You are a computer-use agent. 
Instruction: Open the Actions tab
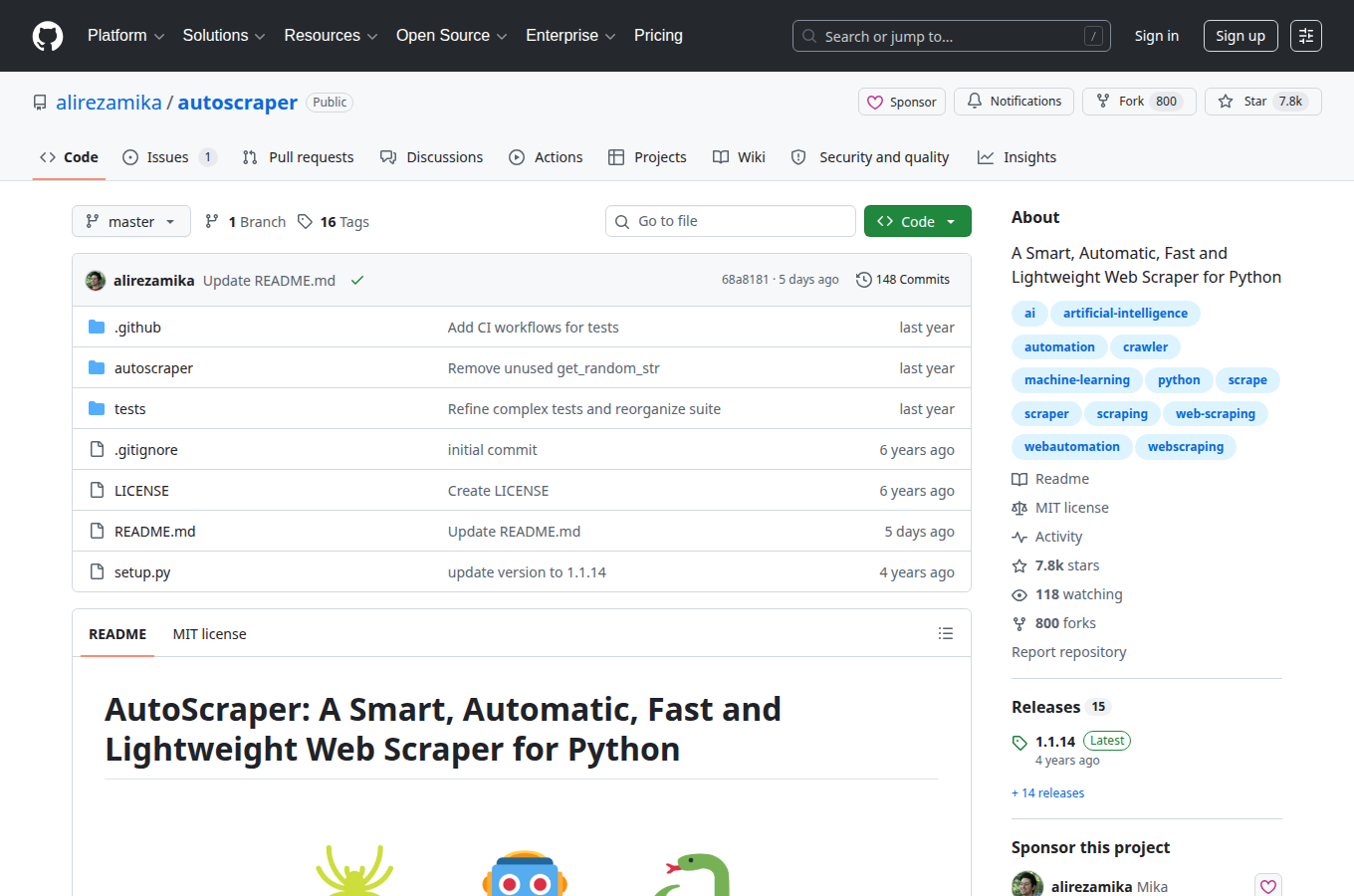coord(546,157)
